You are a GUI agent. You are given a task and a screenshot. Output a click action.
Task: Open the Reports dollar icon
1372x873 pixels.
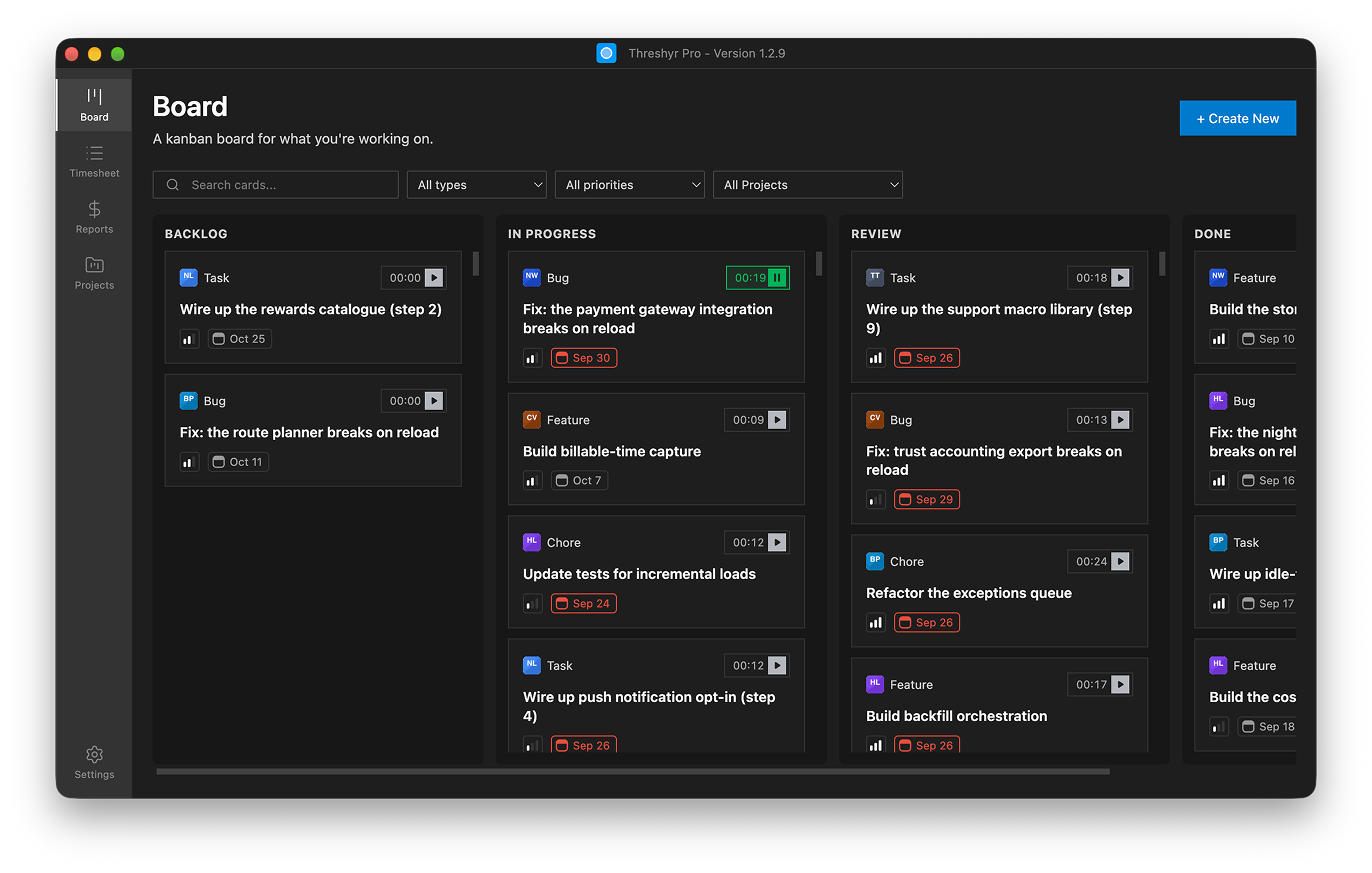click(x=94, y=209)
